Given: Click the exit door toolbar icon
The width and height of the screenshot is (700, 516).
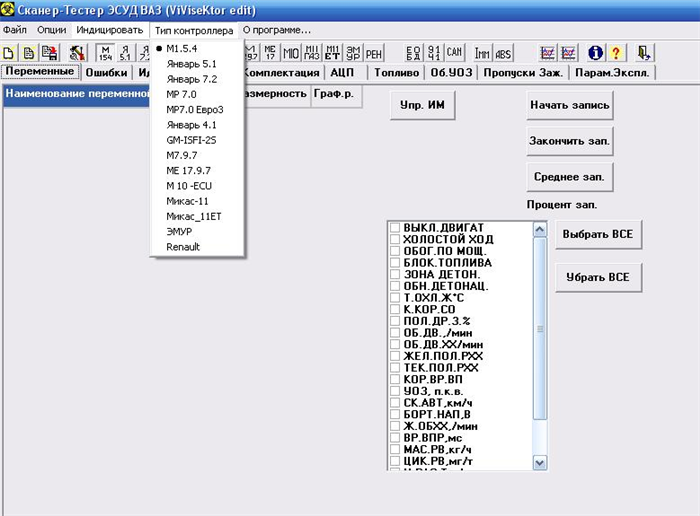Looking at the screenshot, I should click(x=643, y=53).
